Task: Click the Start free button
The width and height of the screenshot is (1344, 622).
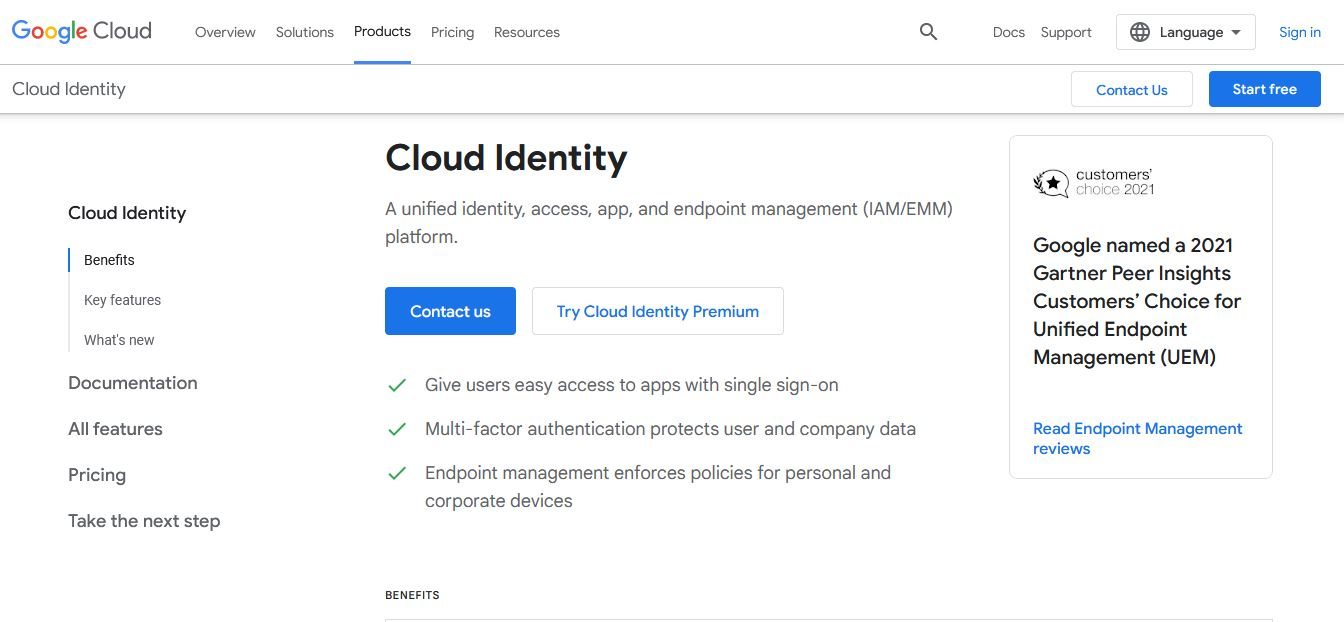Action: click(x=1265, y=89)
